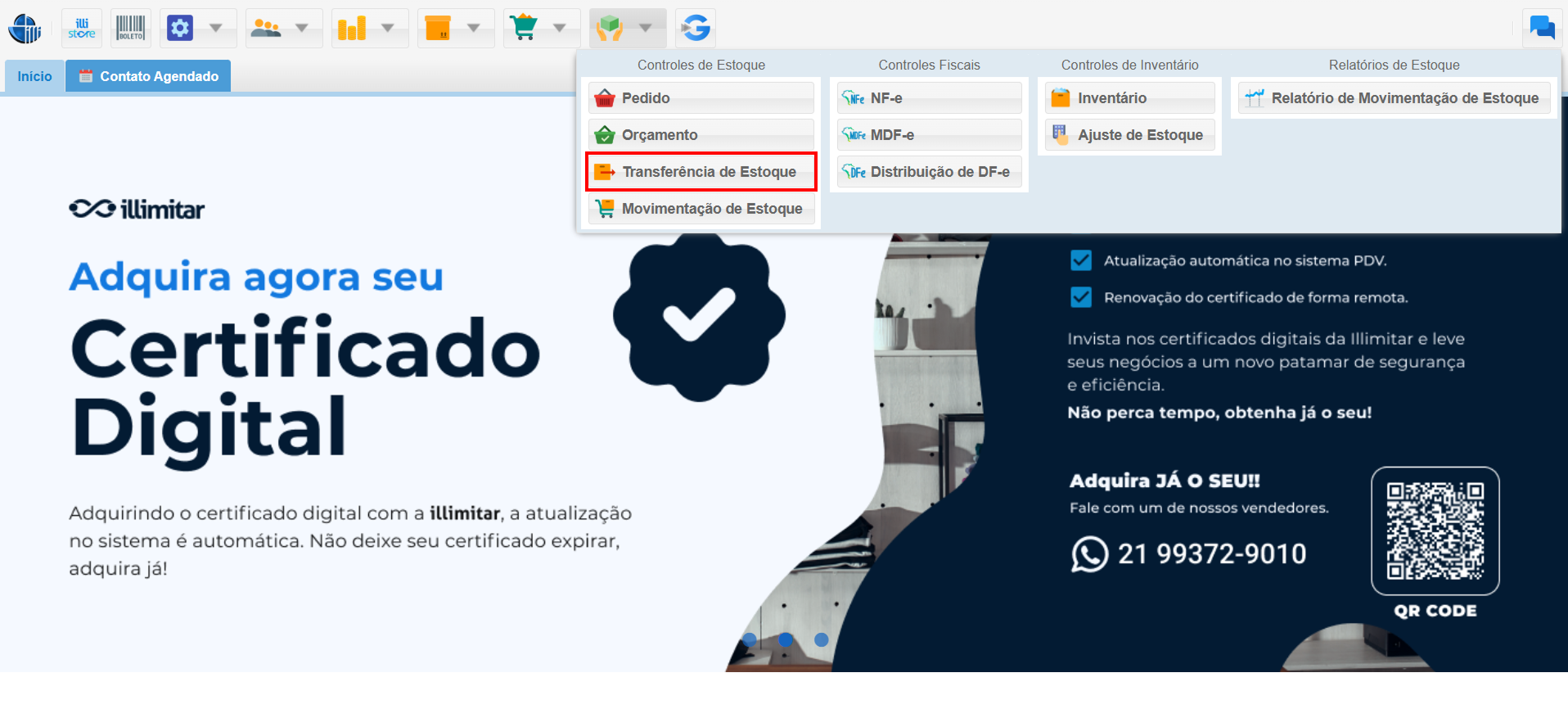This screenshot has width=1568, height=709.
Task: Open the Contato Agendado tab
Action: pyautogui.click(x=149, y=76)
